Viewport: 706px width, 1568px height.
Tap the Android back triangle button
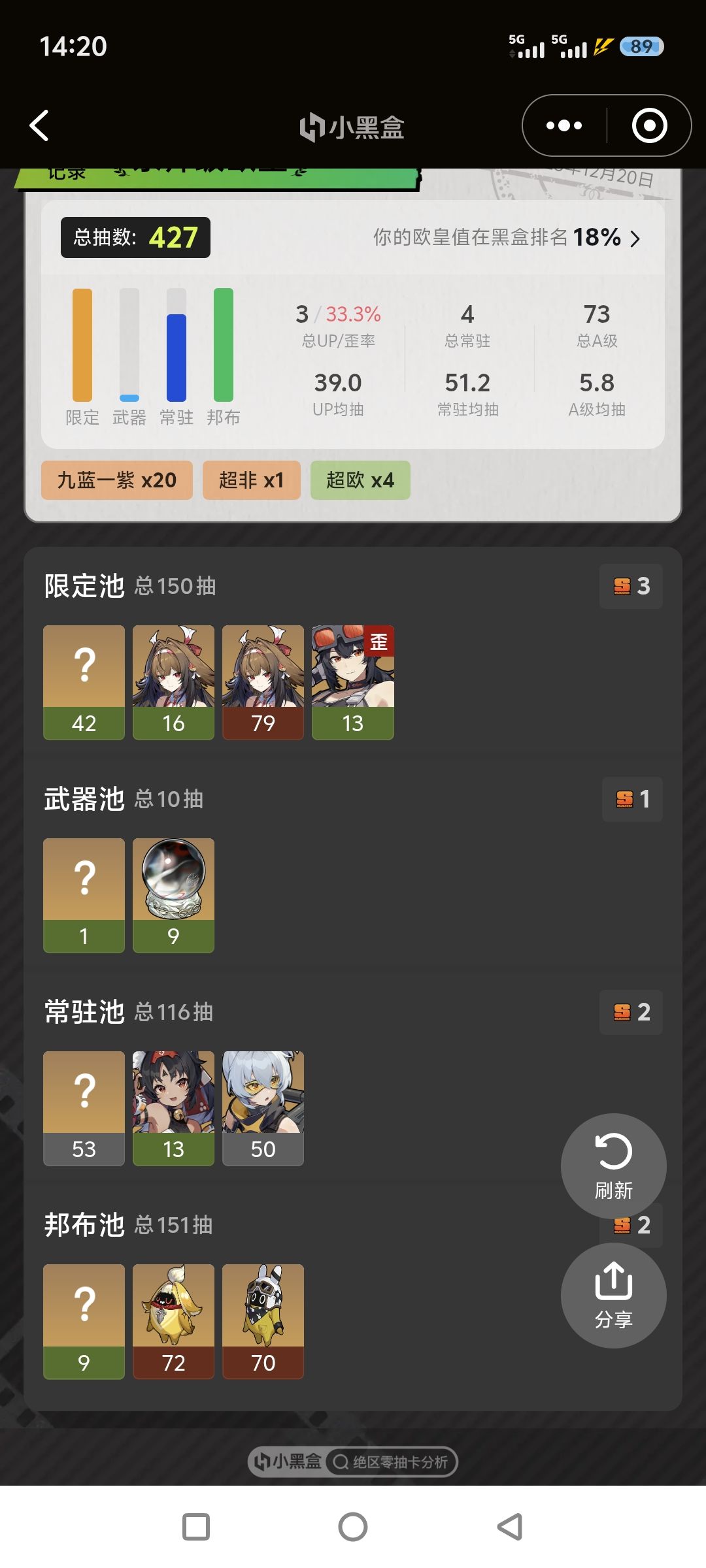point(510,1527)
